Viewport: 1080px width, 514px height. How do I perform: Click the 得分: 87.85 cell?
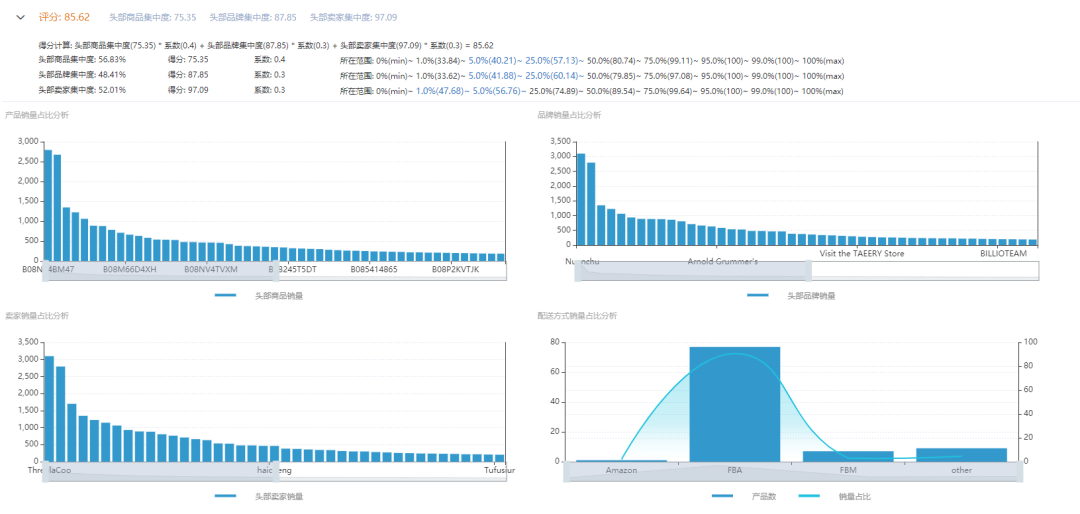point(188,75)
